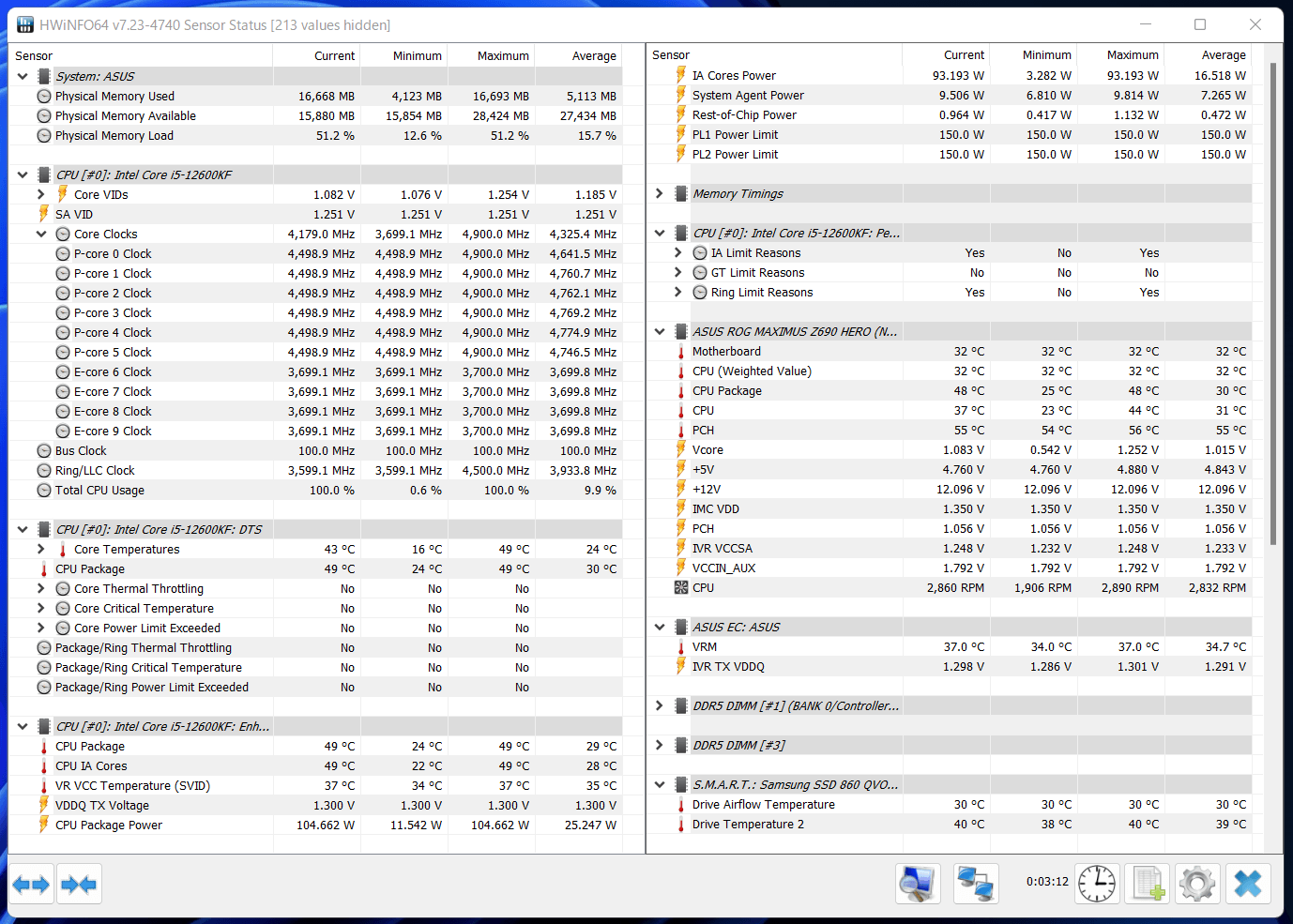Image resolution: width=1293 pixels, height=924 pixels.
Task: Click the expand layout arrows button
Action: (x=31, y=885)
